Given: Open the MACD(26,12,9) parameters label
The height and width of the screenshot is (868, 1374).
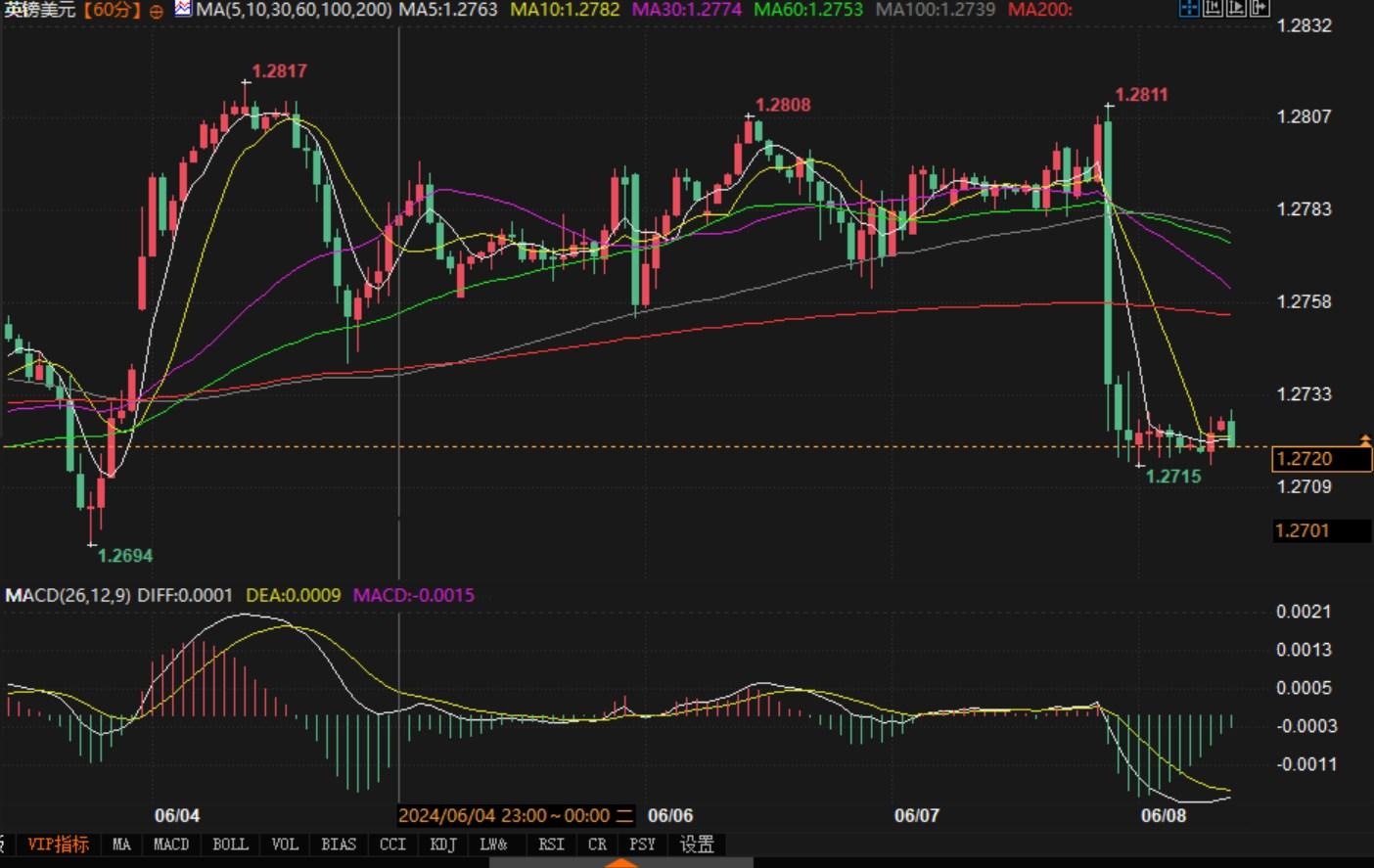Looking at the screenshot, I should (68, 595).
